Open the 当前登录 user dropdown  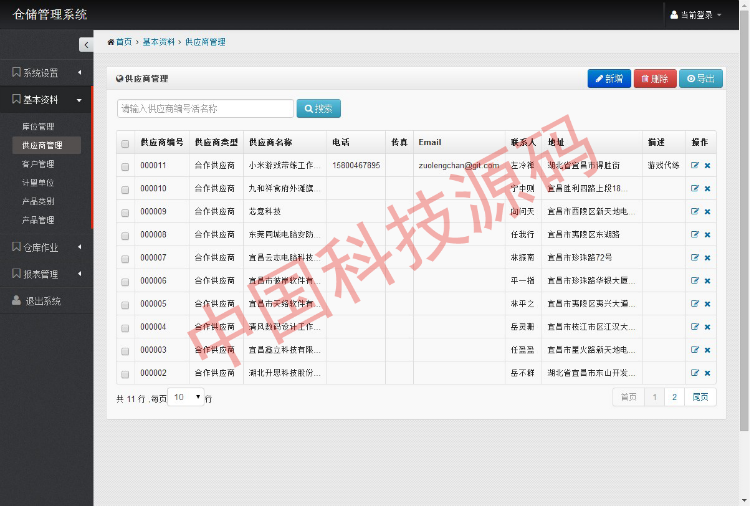click(x=696, y=15)
